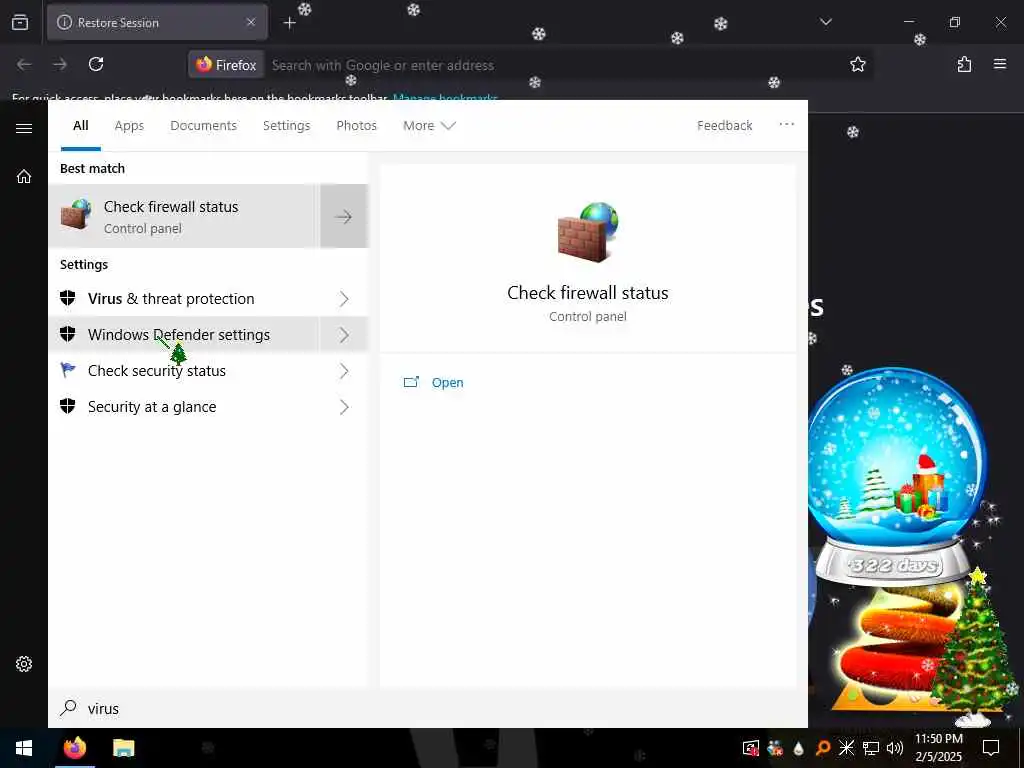Click the ellipsis options in search panel
1024x768 pixels.
coord(786,124)
